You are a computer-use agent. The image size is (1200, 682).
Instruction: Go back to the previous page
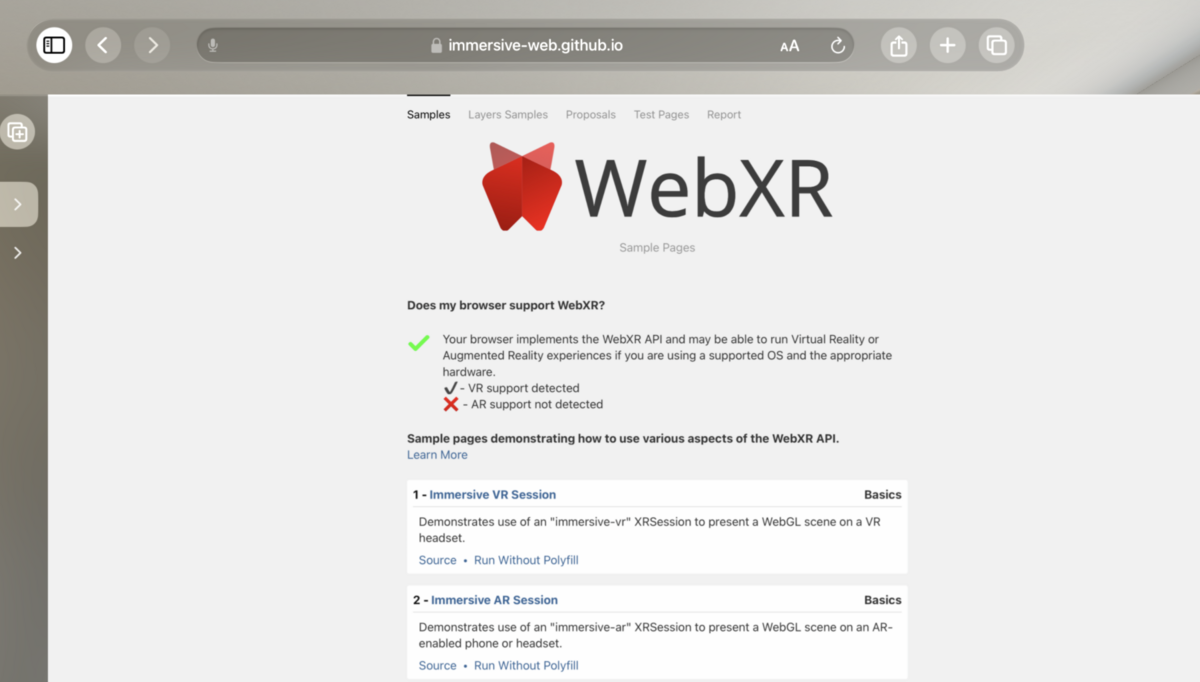click(x=103, y=45)
